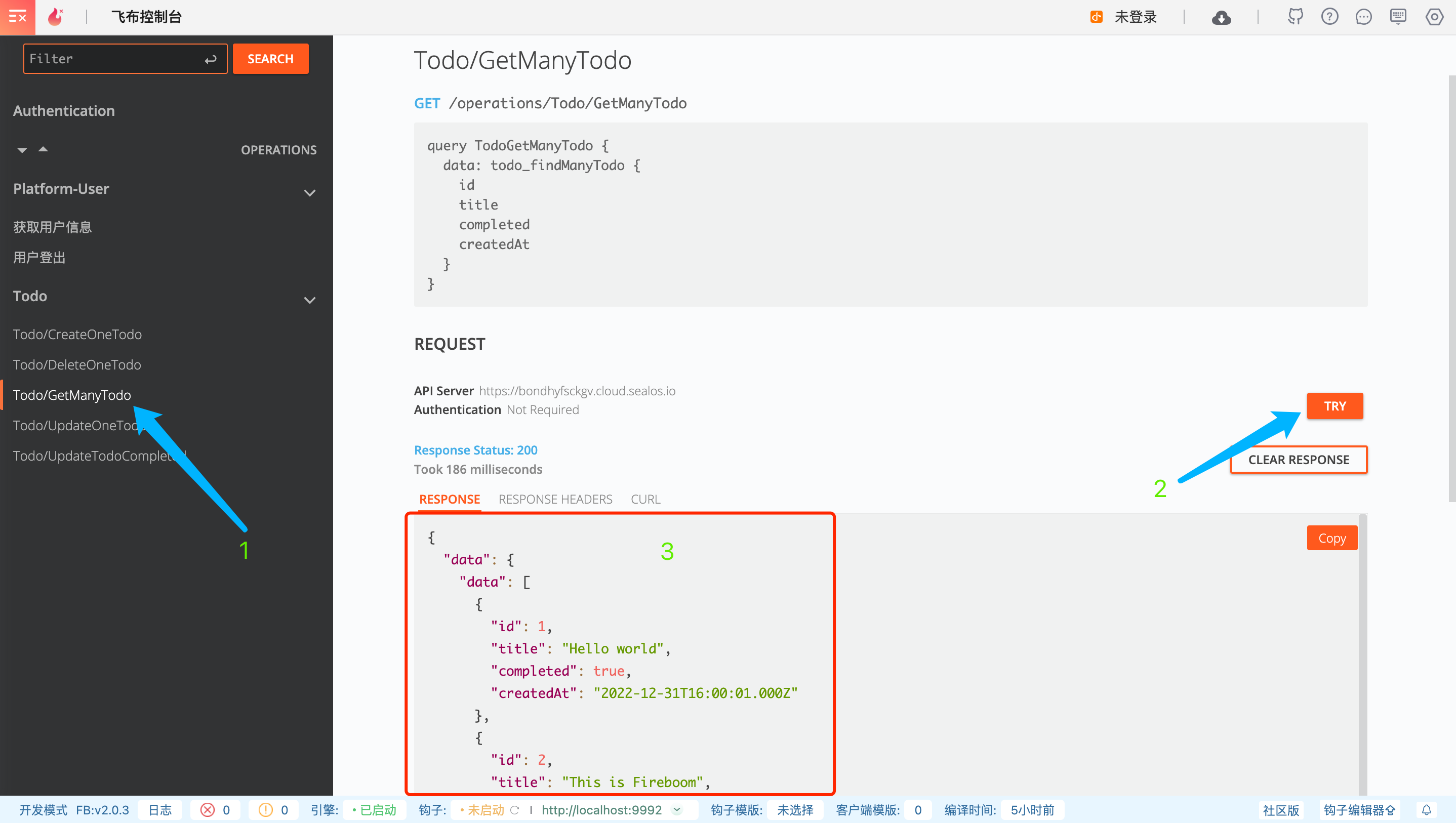
Task: Click the collapse-all up triangle icon
Action: (x=43, y=149)
